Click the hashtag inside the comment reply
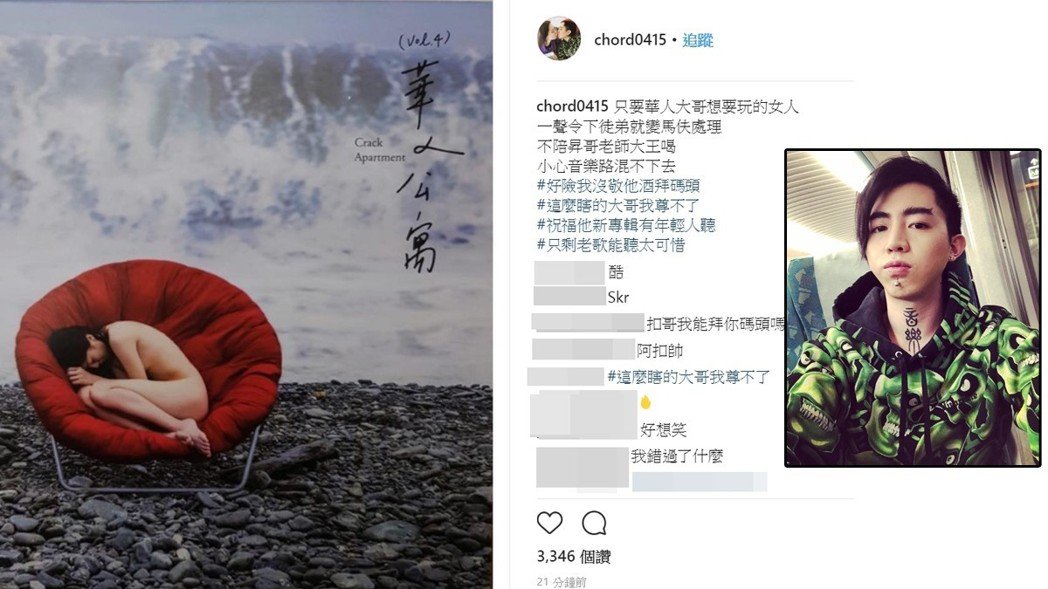Screen dimensions: 1048x589 [x=688, y=377]
